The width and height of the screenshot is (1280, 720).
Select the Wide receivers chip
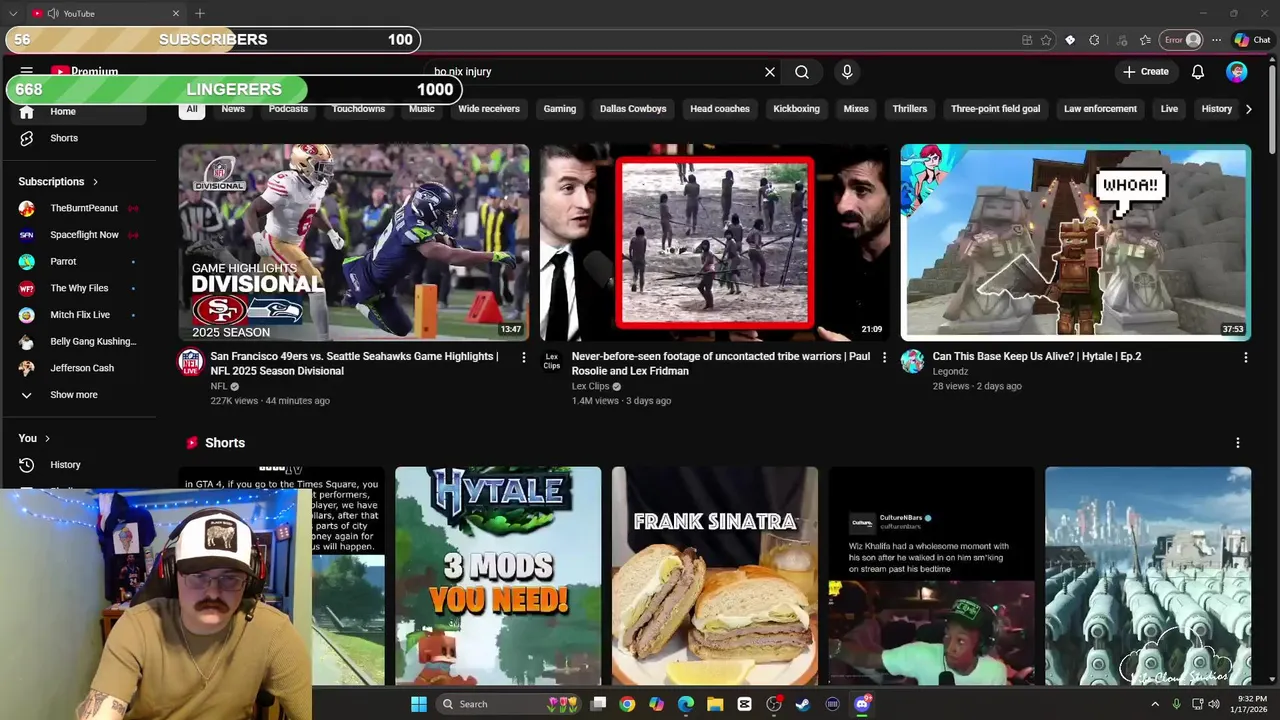point(489,109)
